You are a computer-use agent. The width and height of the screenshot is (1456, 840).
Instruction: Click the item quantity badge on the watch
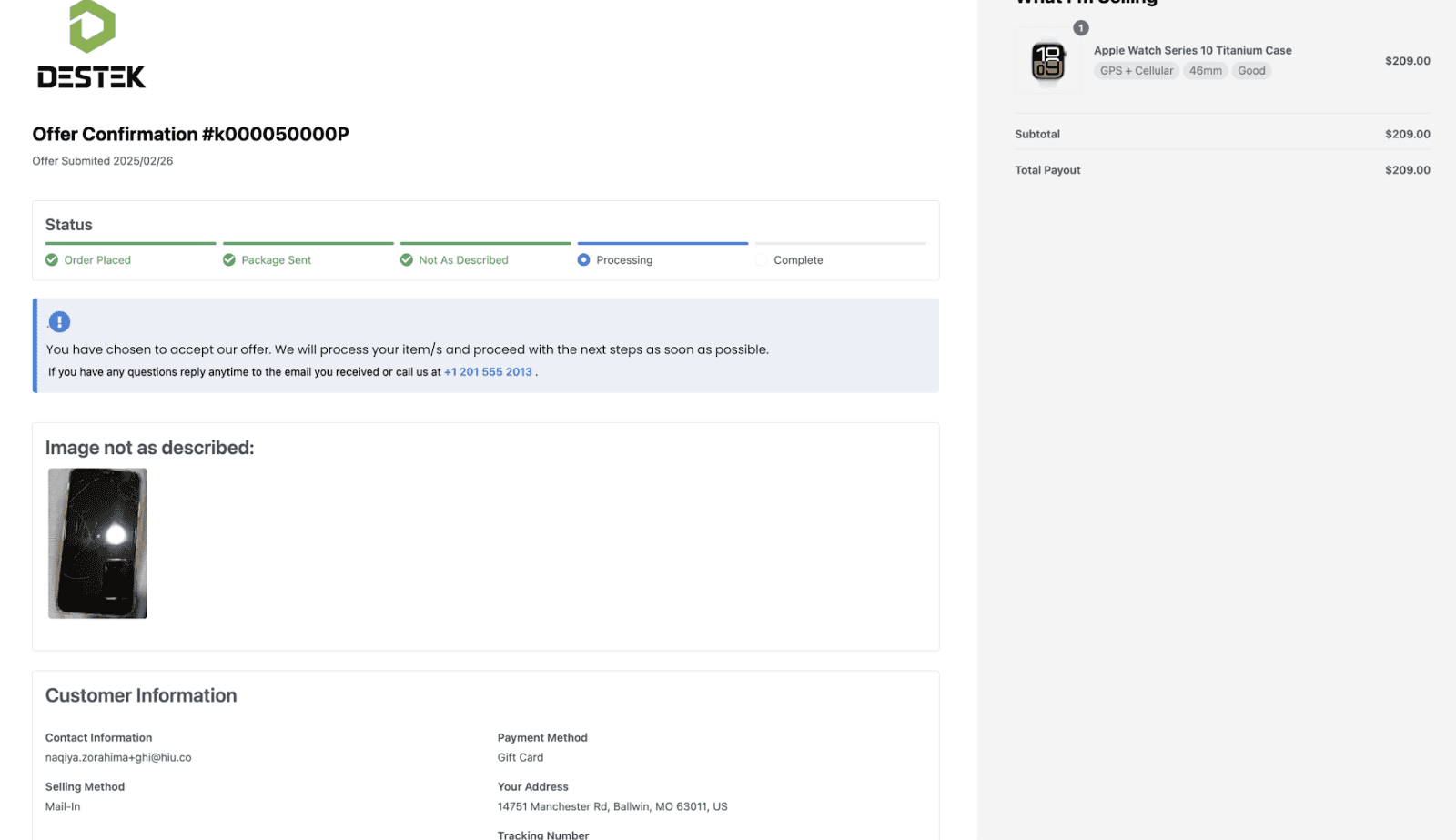1081,28
